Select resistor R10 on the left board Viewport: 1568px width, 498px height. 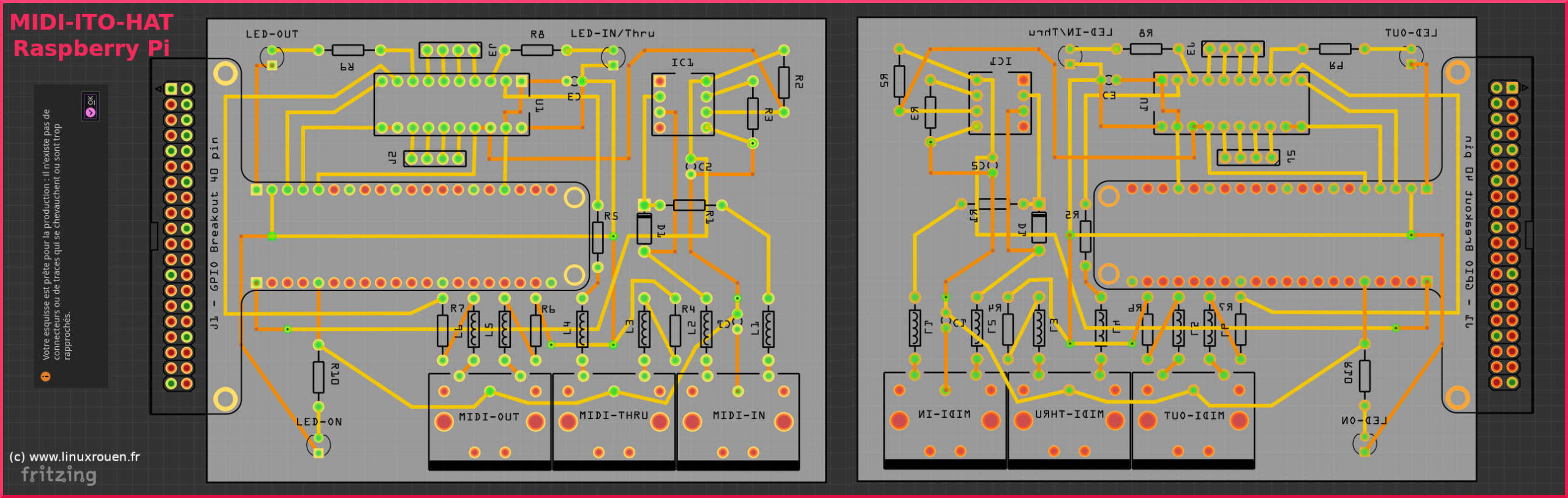[318, 377]
